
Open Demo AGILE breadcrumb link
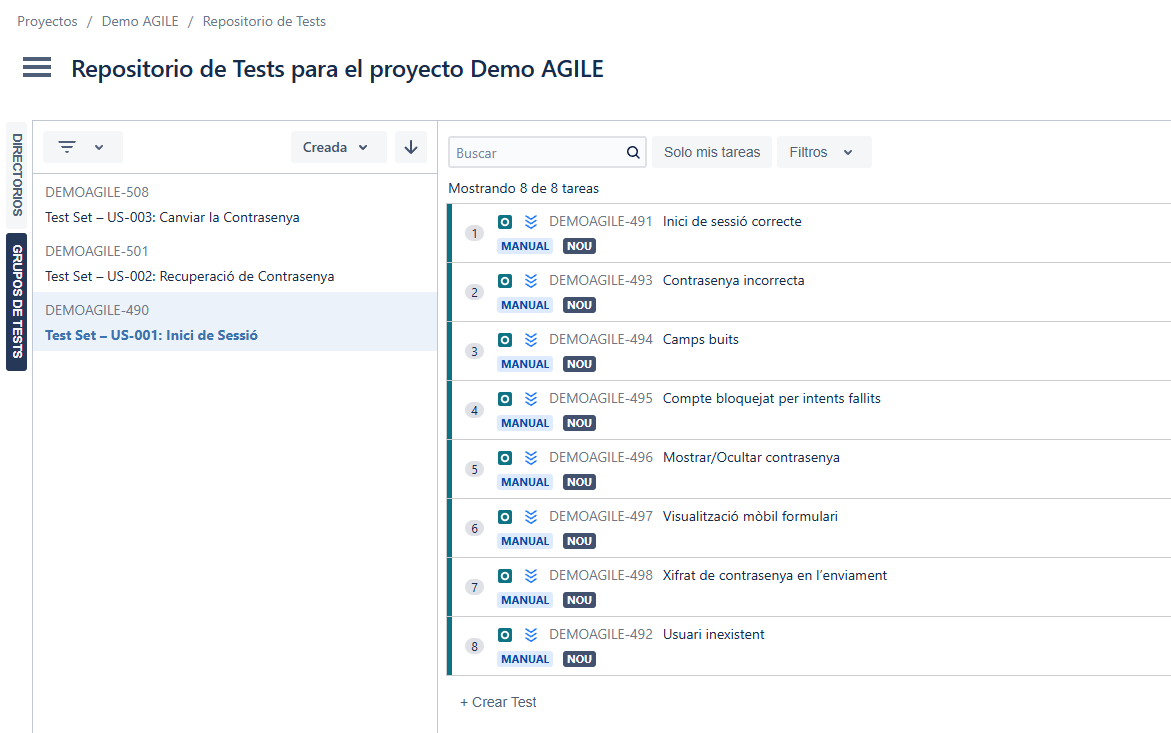(140, 22)
